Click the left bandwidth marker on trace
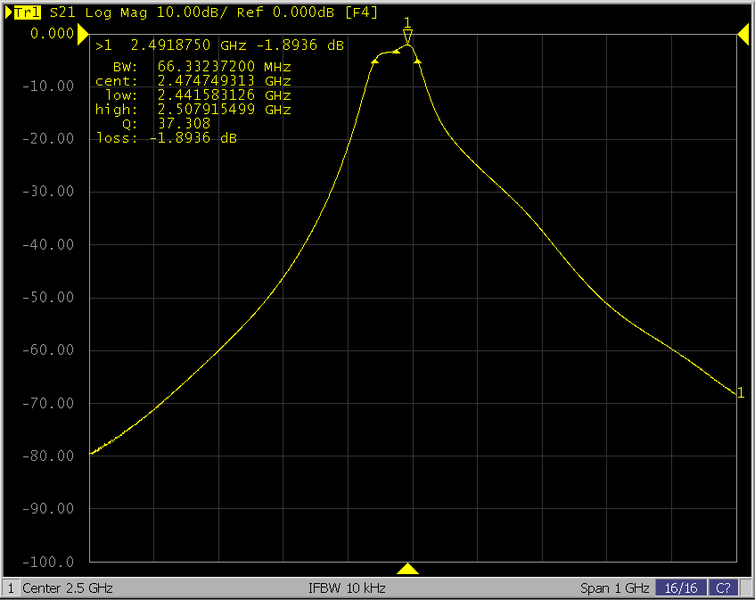This screenshot has height=600, width=755. click(x=374, y=61)
